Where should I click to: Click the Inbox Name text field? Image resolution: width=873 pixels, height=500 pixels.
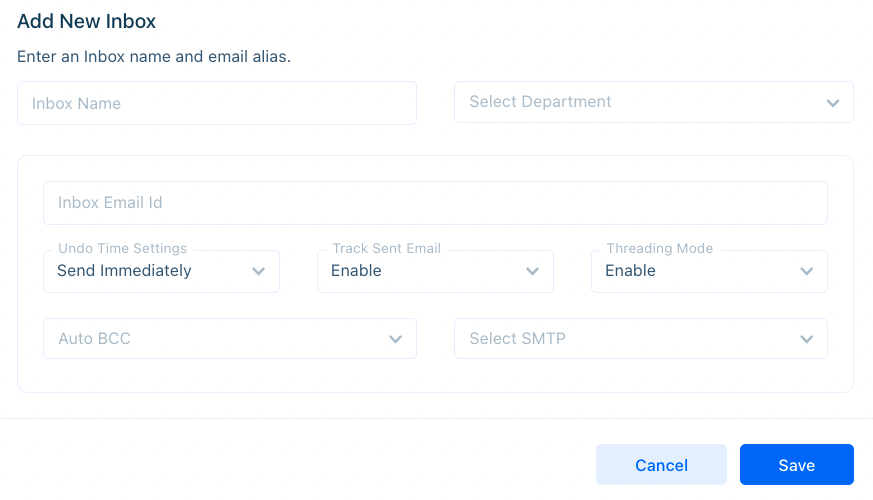pyautogui.click(x=217, y=103)
